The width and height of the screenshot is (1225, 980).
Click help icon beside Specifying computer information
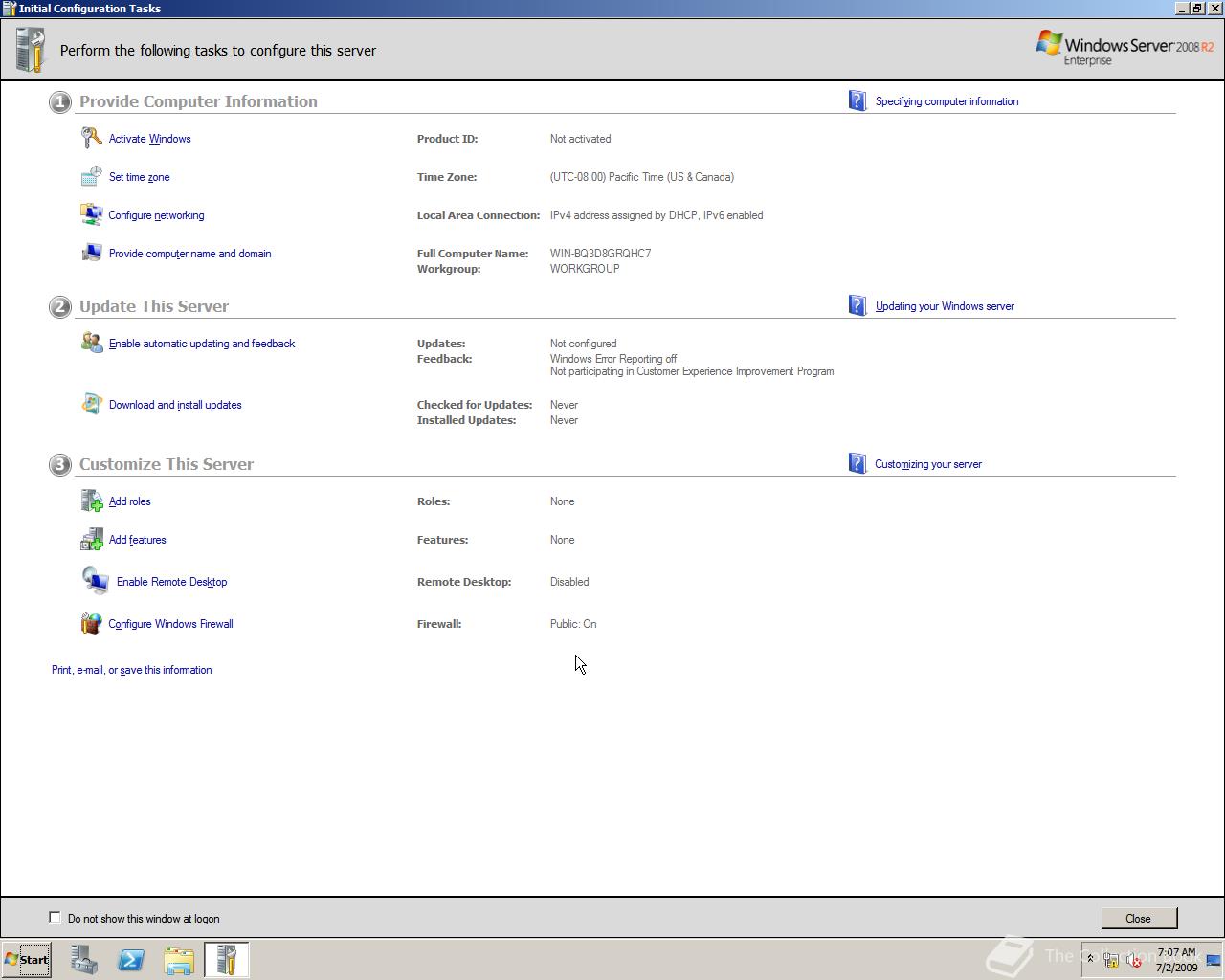pos(857,100)
